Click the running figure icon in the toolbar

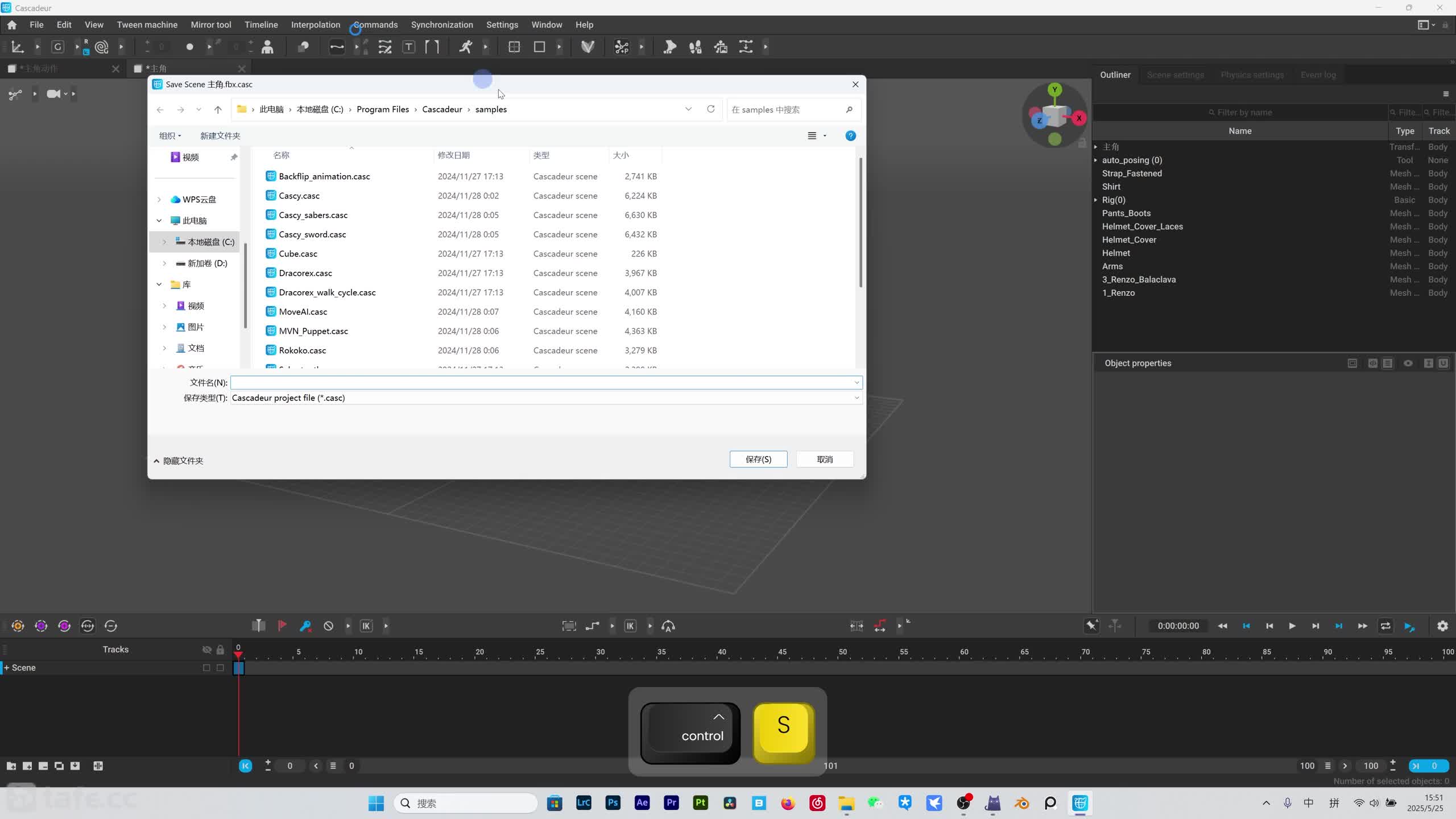point(465,47)
